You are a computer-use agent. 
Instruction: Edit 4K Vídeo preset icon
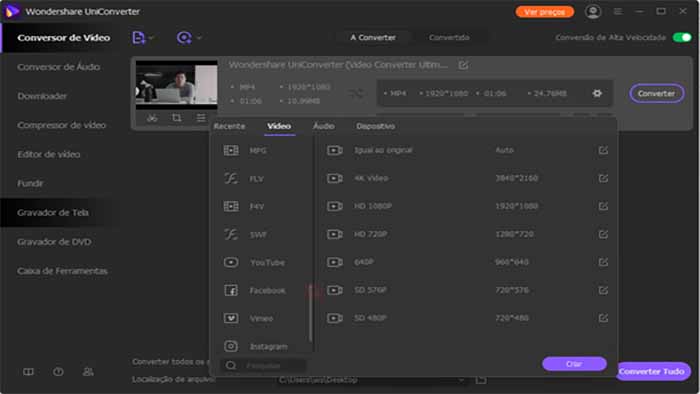(603, 178)
